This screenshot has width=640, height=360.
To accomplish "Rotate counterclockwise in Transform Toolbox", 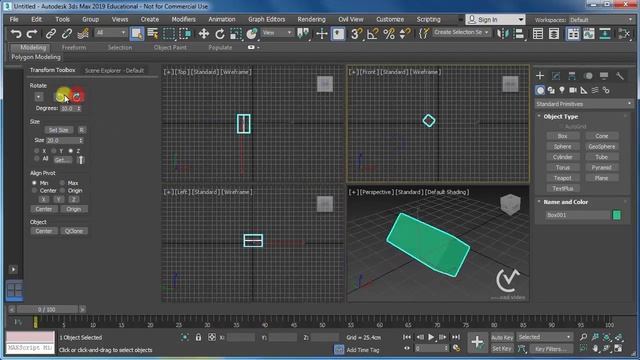I will (61, 96).
